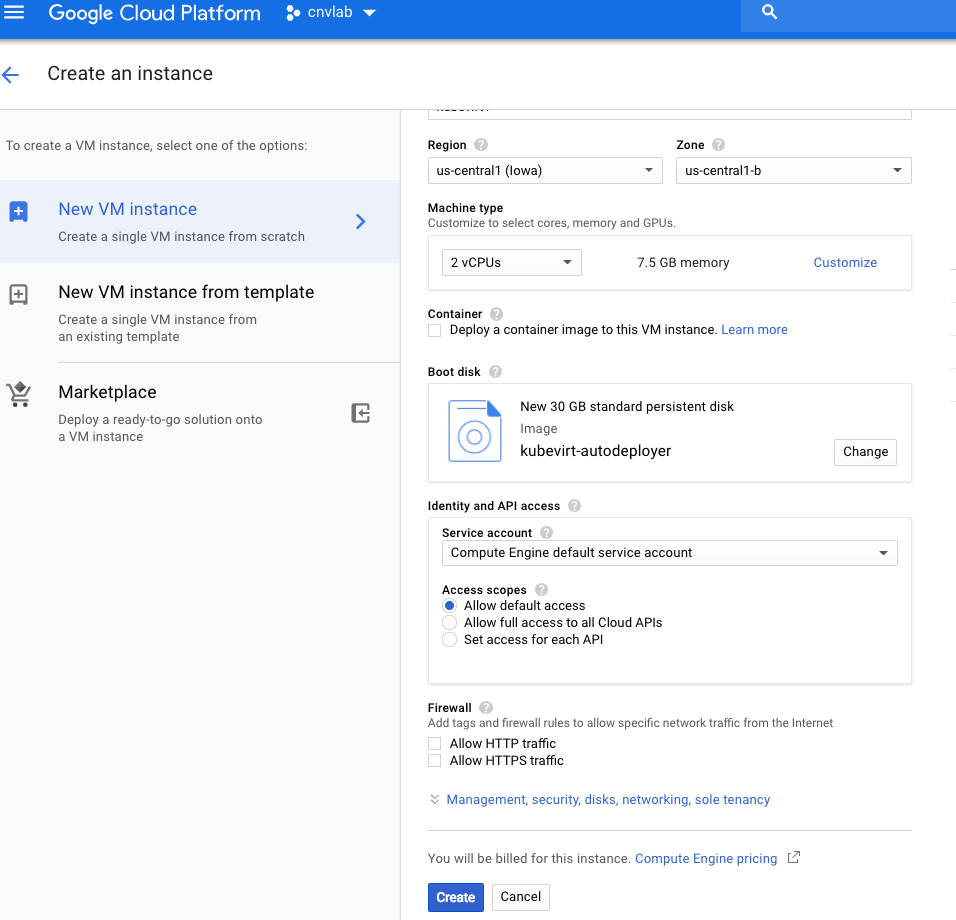Click the Boot disk help icon

click(495, 372)
